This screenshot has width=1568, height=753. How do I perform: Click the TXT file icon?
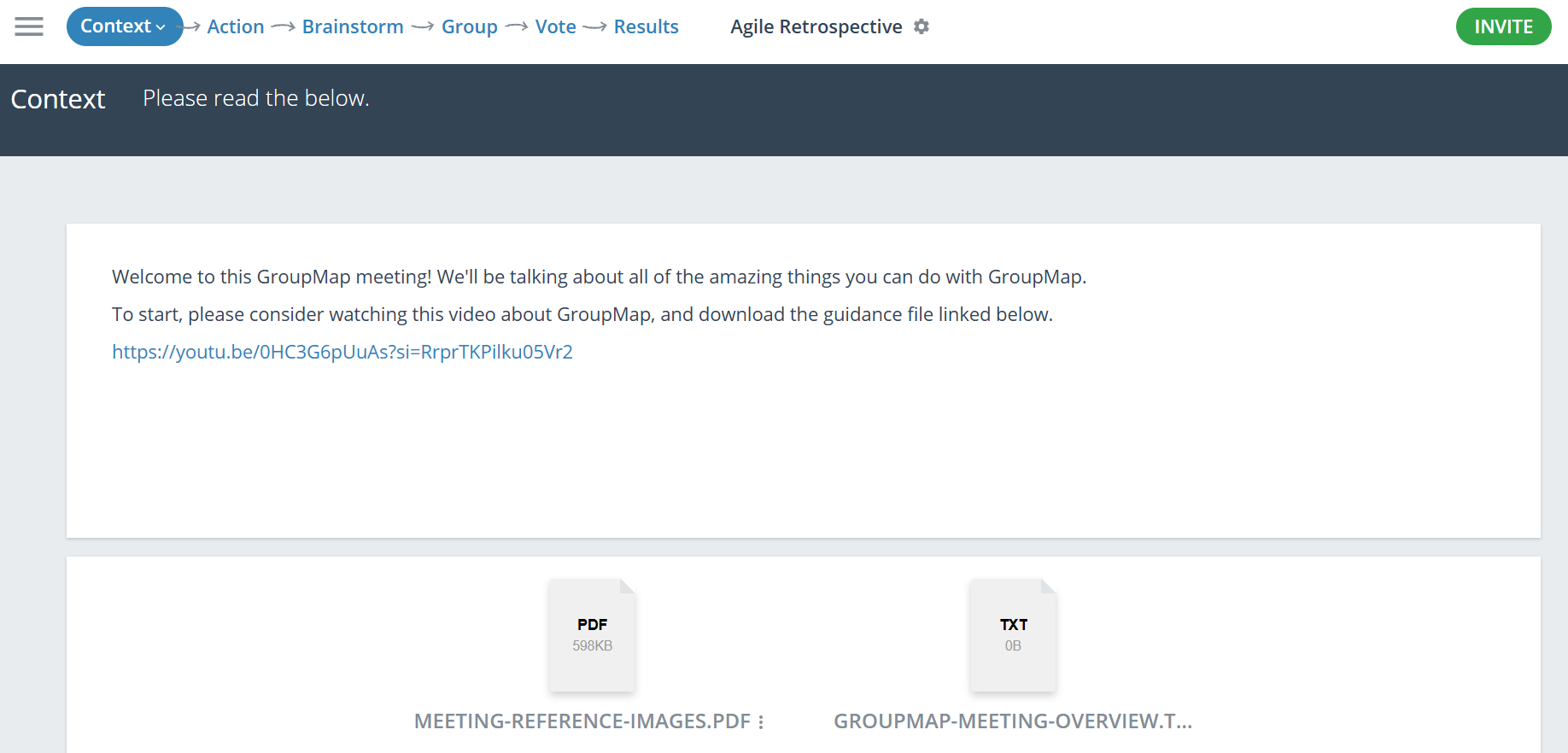coord(1013,635)
